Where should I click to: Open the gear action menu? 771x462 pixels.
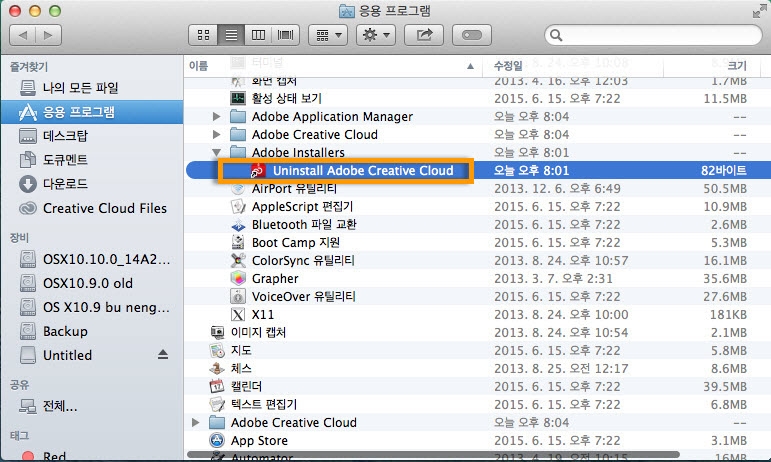click(x=376, y=35)
